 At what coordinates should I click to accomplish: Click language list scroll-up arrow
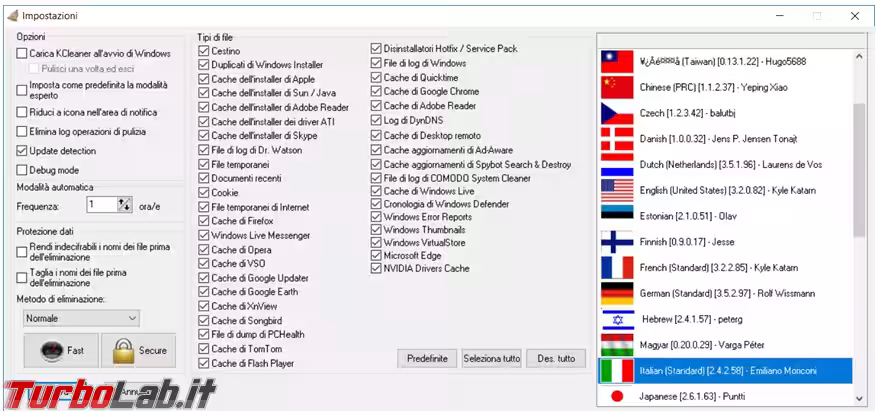859,56
